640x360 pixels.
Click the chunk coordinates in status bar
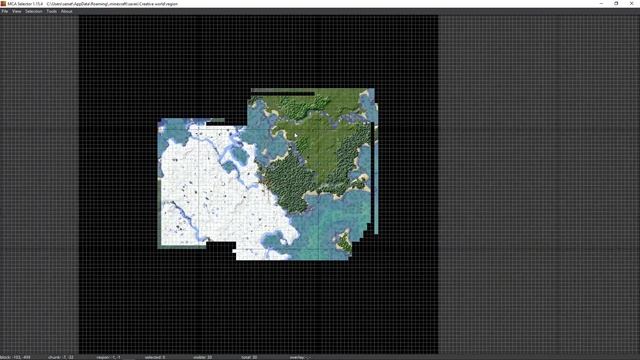click(61, 357)
